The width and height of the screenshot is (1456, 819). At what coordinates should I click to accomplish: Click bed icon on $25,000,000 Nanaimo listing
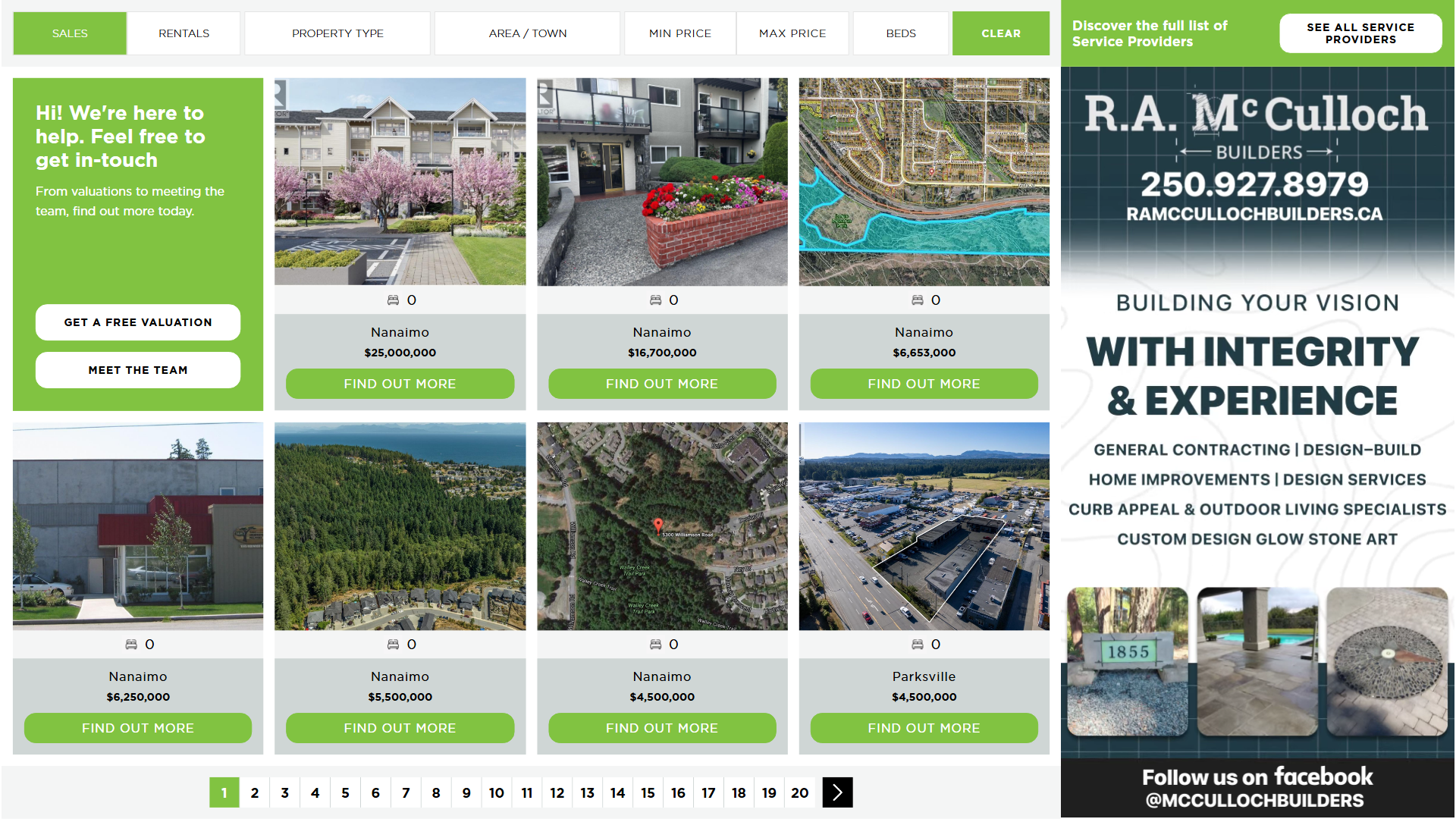393,300
